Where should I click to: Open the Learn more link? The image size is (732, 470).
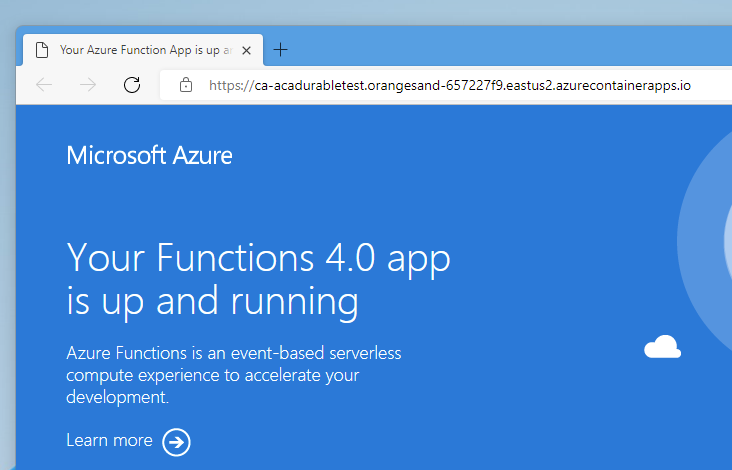(109, 440)
